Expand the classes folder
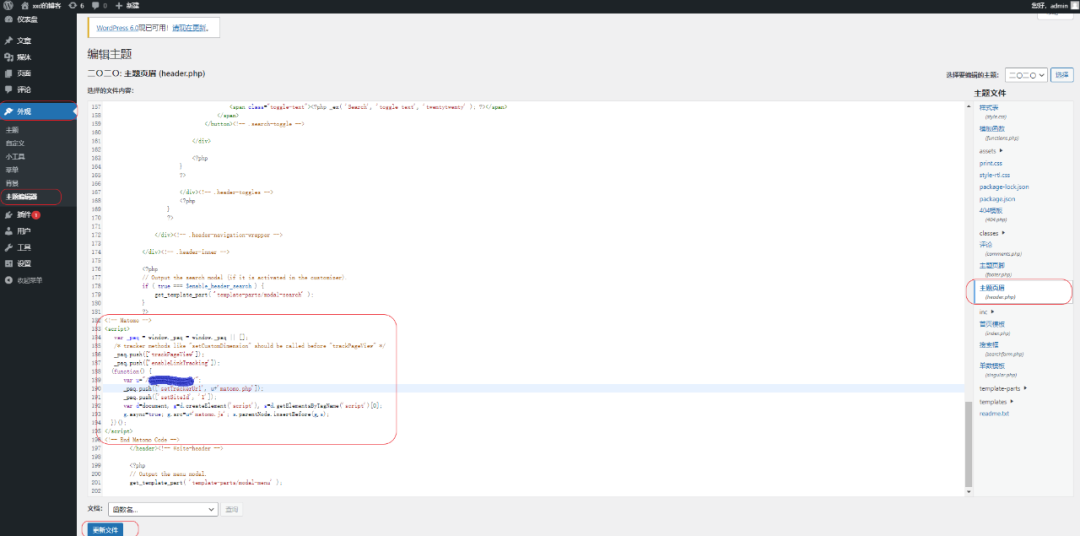Screen dimensions: 1080x536 (993, 233)
